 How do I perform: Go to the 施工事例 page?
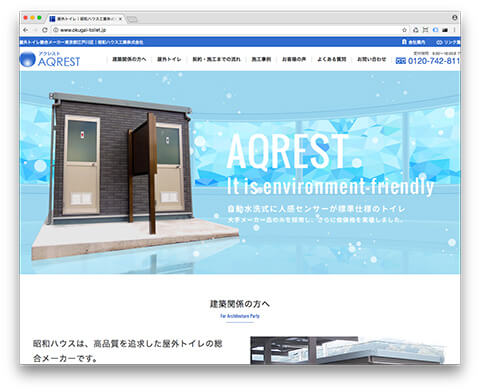261,59
